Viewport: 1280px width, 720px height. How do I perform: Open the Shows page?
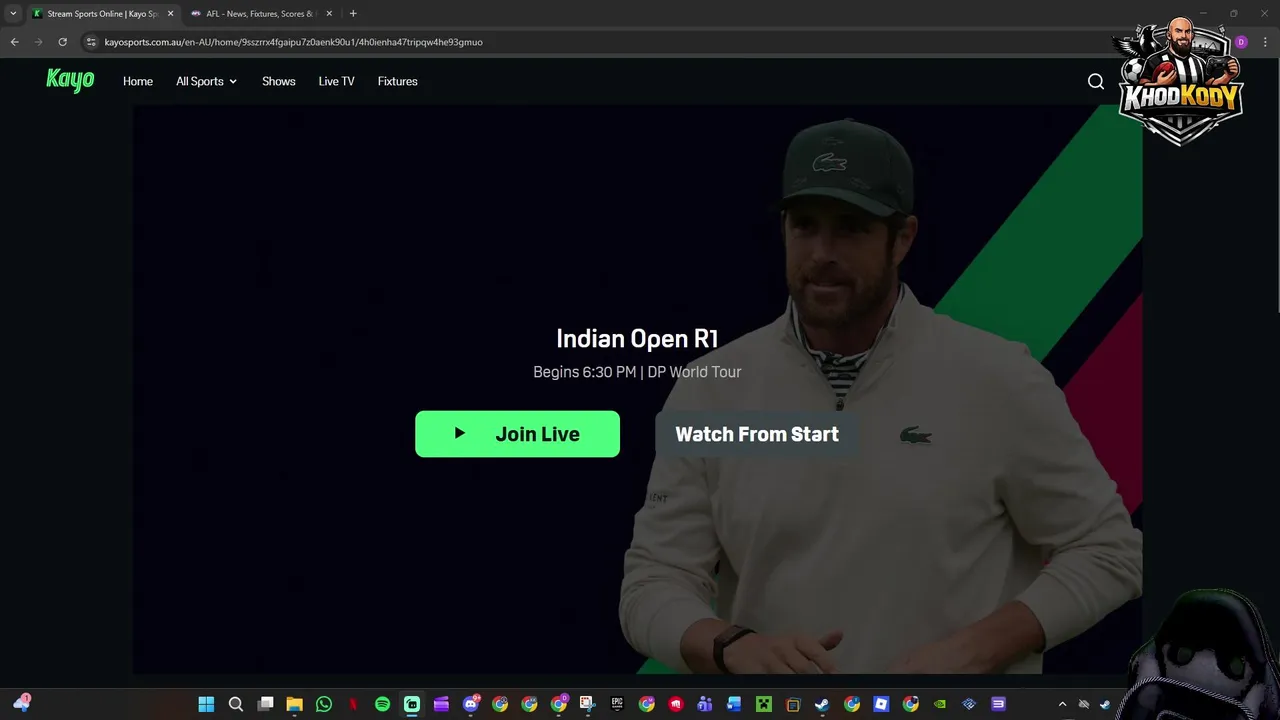click(278, 81)
